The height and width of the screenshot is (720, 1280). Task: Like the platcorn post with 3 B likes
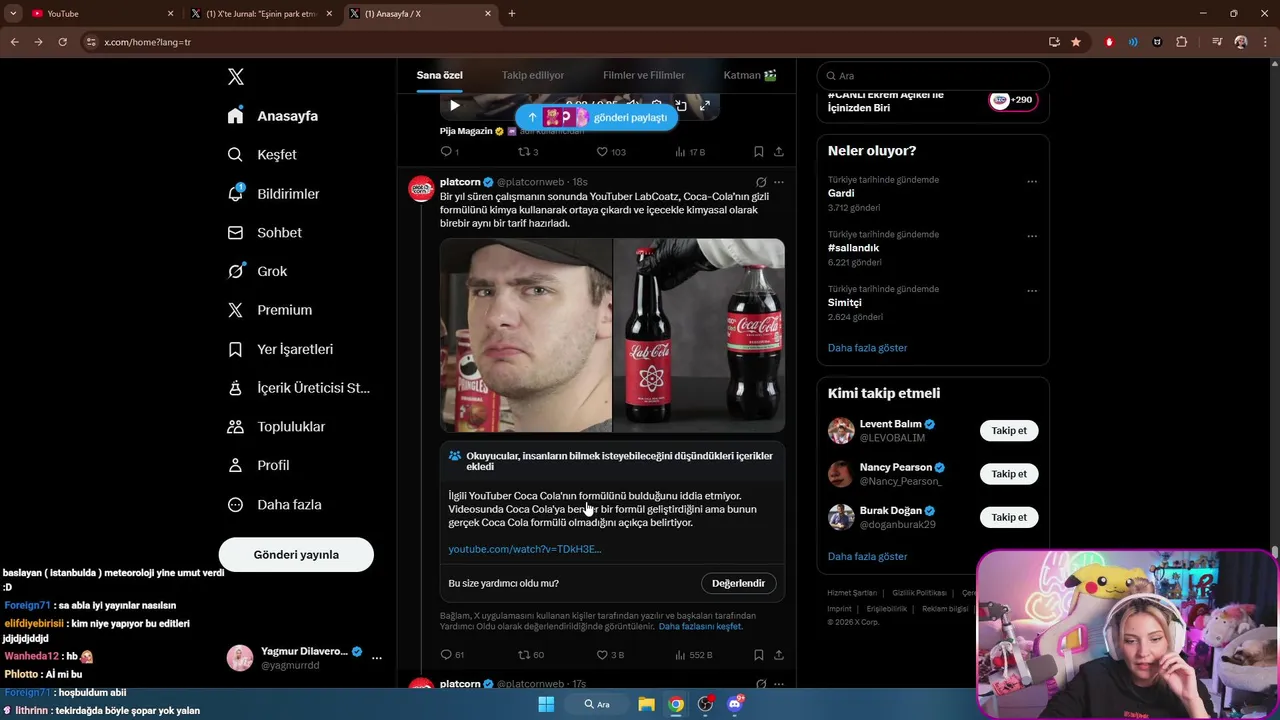pos(610,655)
